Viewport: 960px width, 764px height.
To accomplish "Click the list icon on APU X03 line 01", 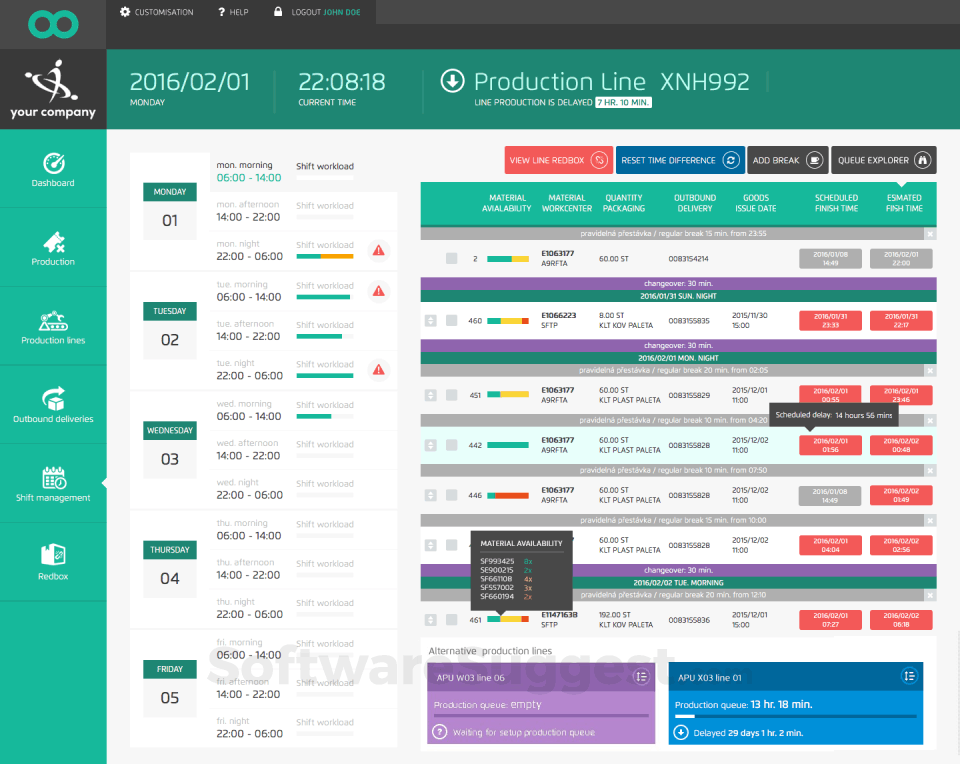I will 909,676.
